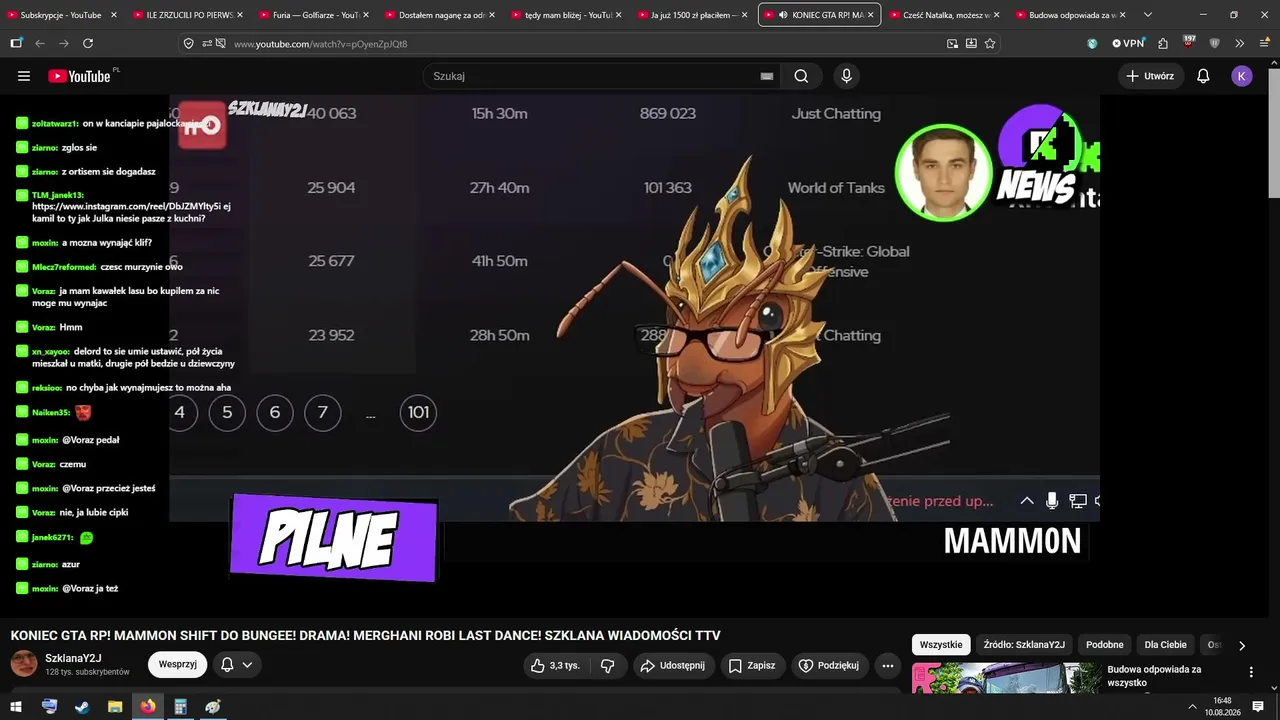Switch to the tędy mam bliżej tab
Screen dimensions: 1280x720
pos(567,15)
